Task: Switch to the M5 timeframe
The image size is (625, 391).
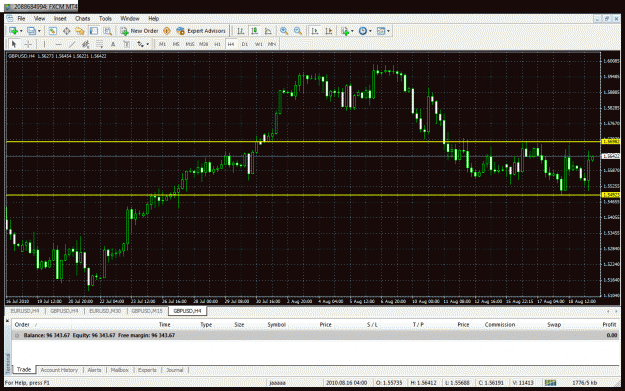Action: 176,44
